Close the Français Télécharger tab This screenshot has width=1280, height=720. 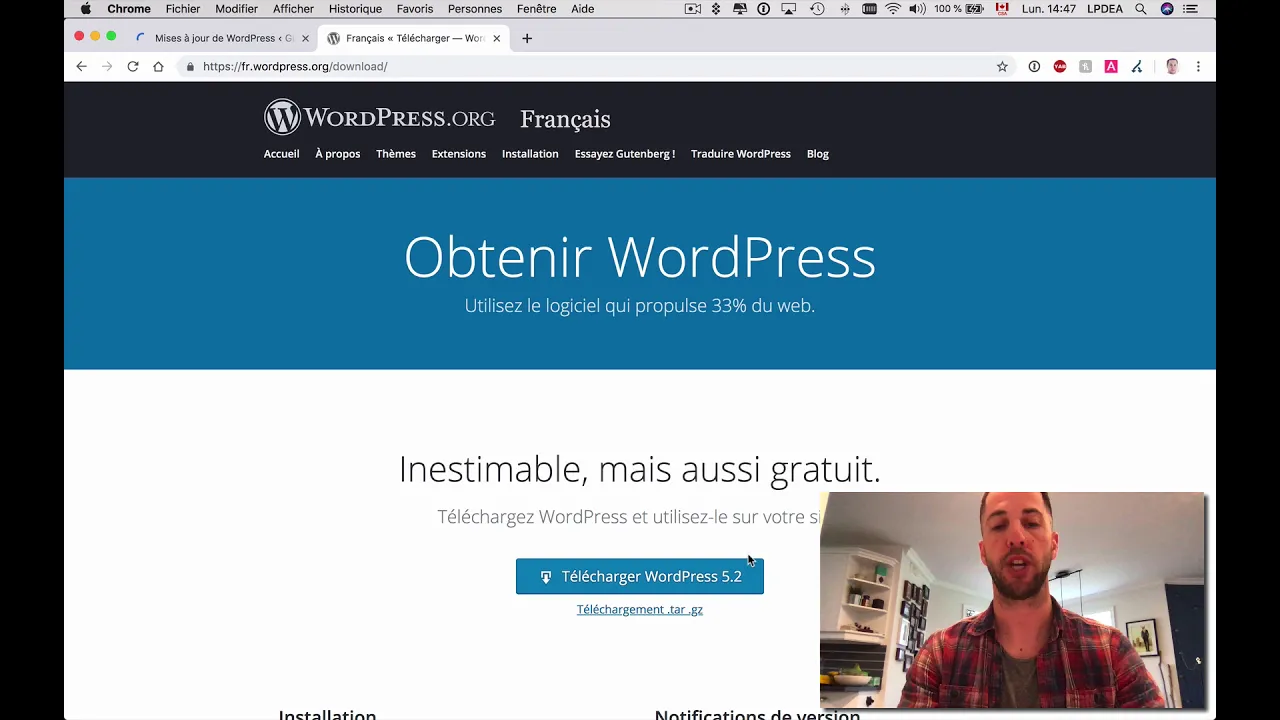coord(496,38)
